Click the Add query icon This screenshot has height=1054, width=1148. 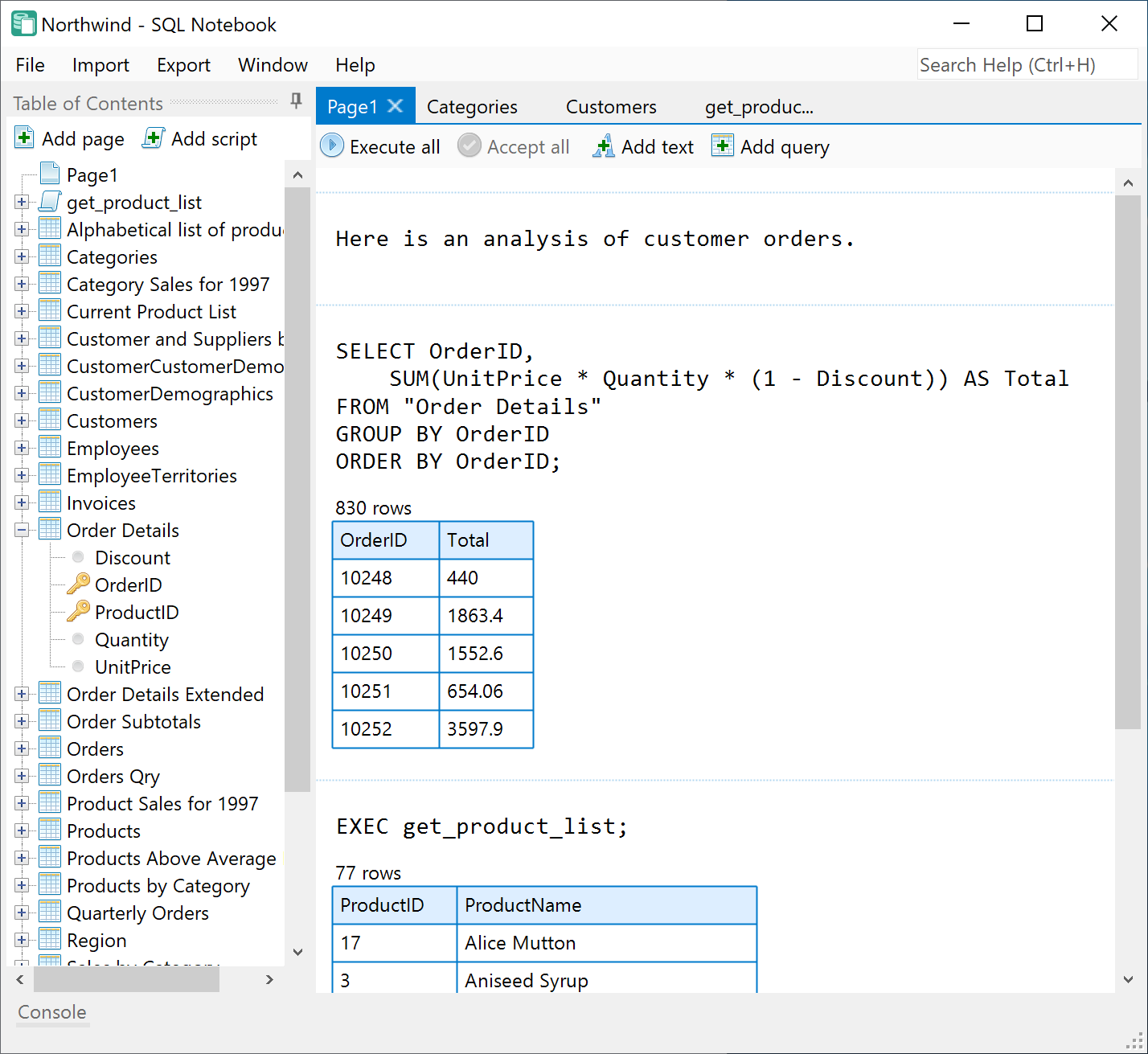(723, 146)
